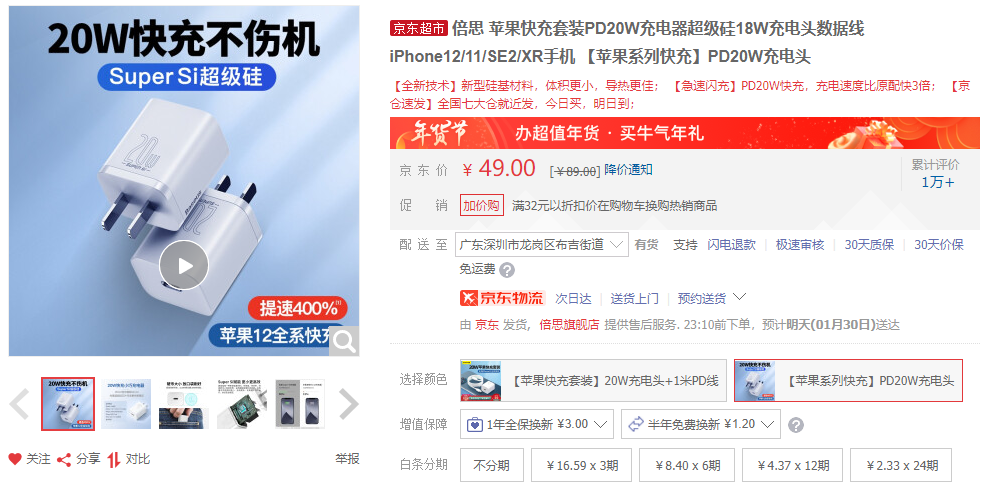Click the 对比 compare icon

(113, 459)
